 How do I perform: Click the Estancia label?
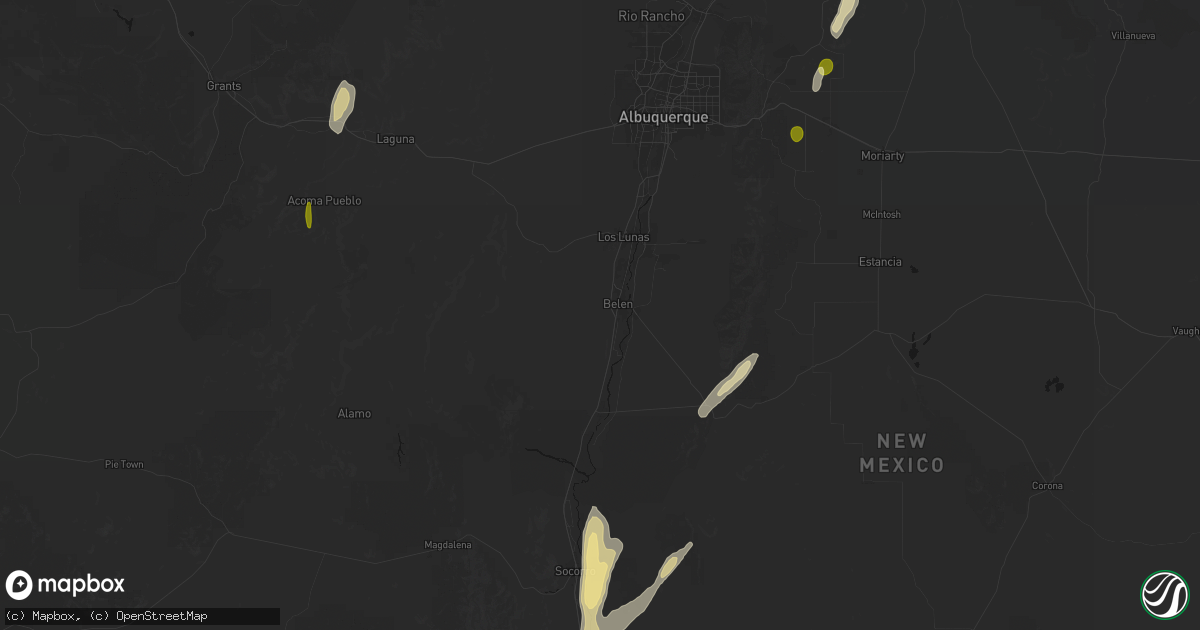click(881, 262)
